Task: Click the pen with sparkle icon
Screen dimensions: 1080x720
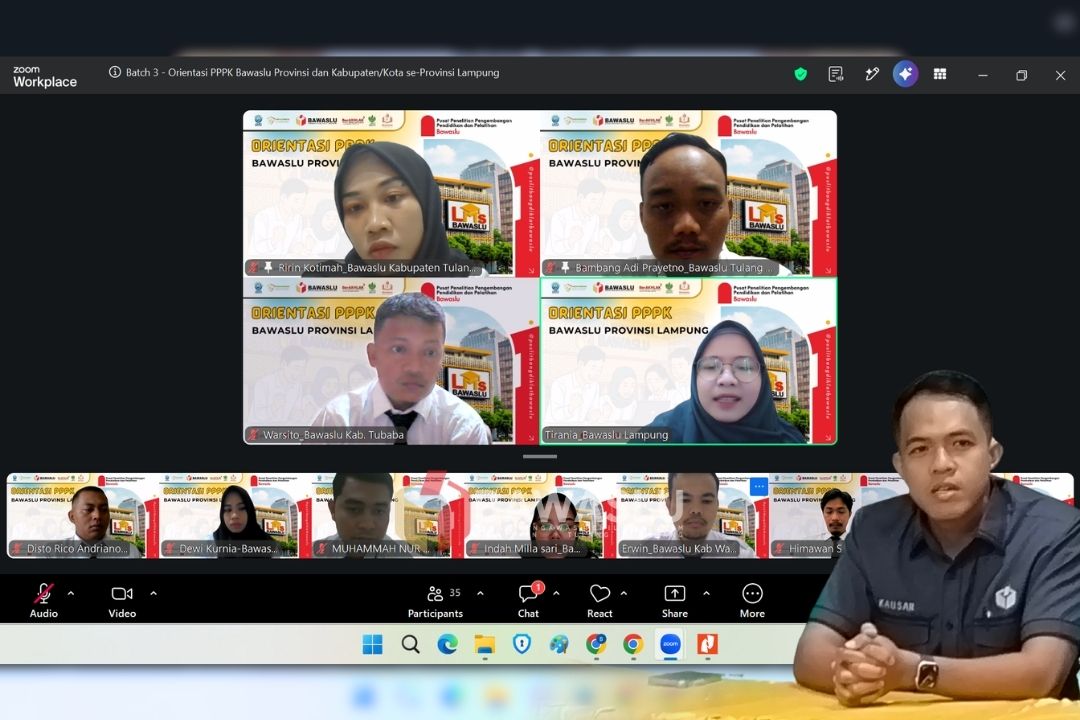Action: tap(872, 74)
